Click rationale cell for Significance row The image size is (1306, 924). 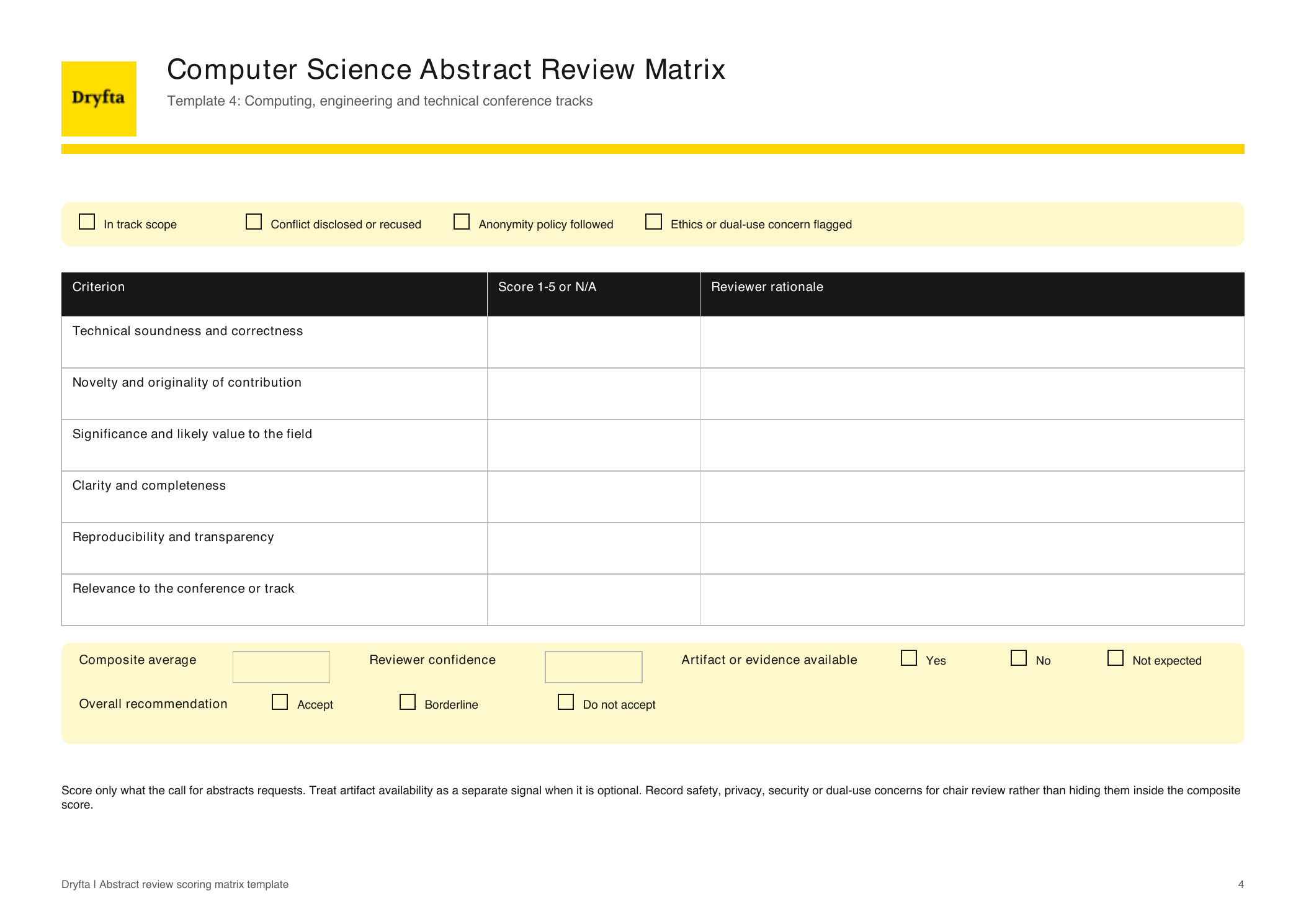point(972,446)
